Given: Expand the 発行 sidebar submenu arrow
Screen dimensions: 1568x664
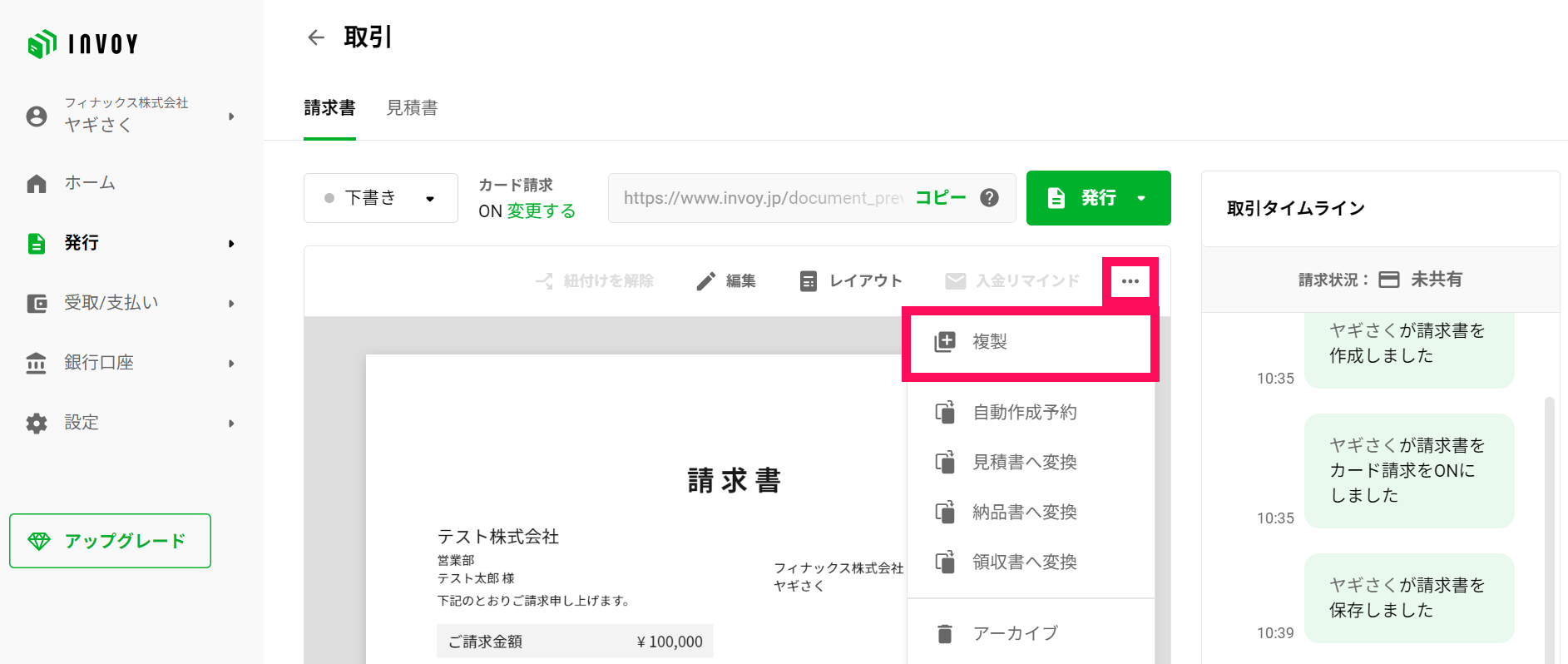Looking at the screenshot, I should pos(231,244).
